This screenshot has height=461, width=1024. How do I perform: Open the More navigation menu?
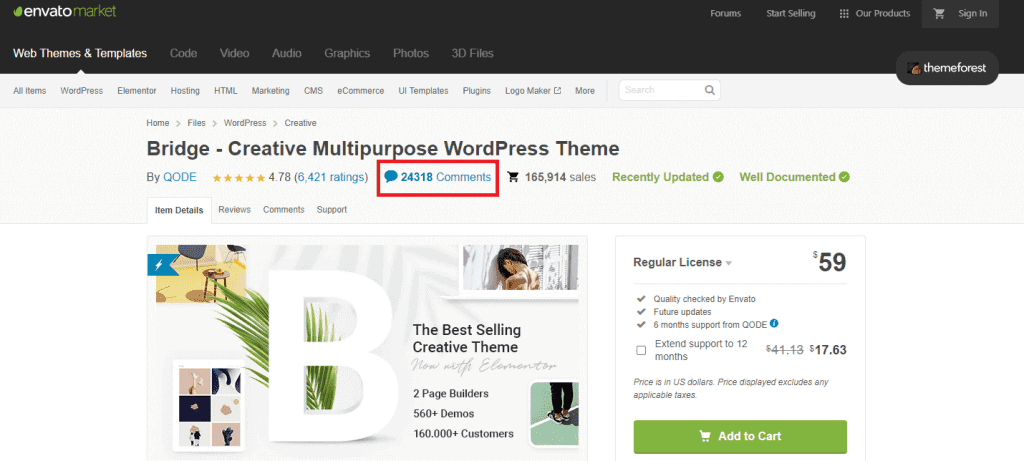click(584, 91)
